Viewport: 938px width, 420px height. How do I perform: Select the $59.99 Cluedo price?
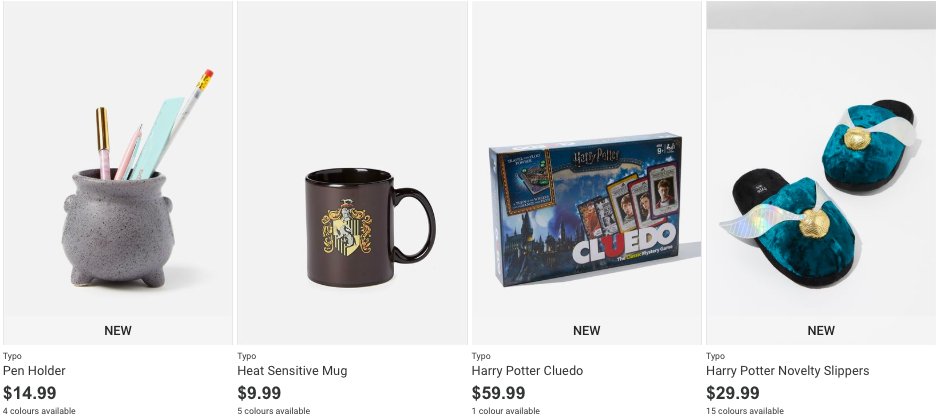498,393
